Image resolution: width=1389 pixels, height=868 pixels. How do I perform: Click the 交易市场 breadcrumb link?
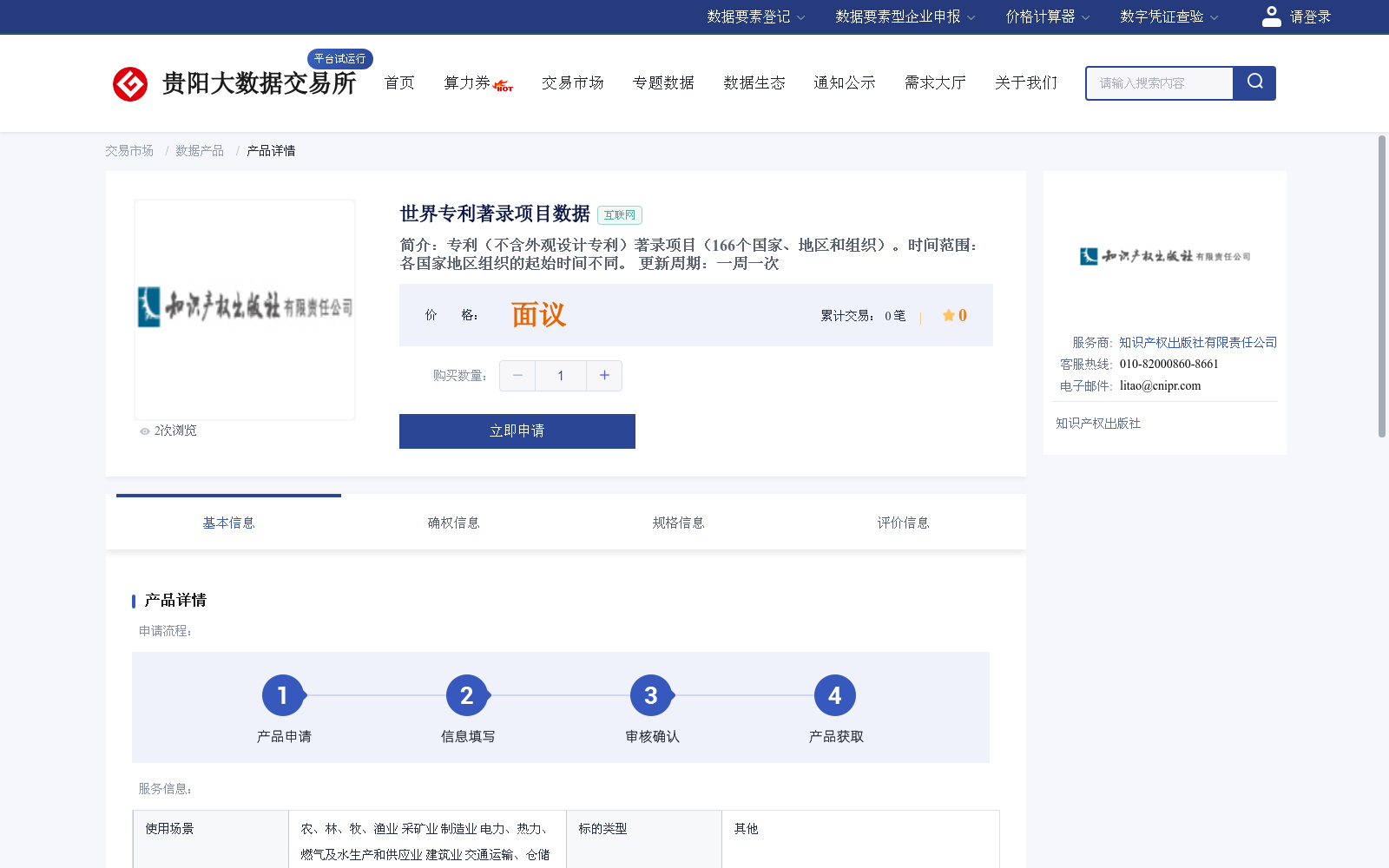[129, 151]
